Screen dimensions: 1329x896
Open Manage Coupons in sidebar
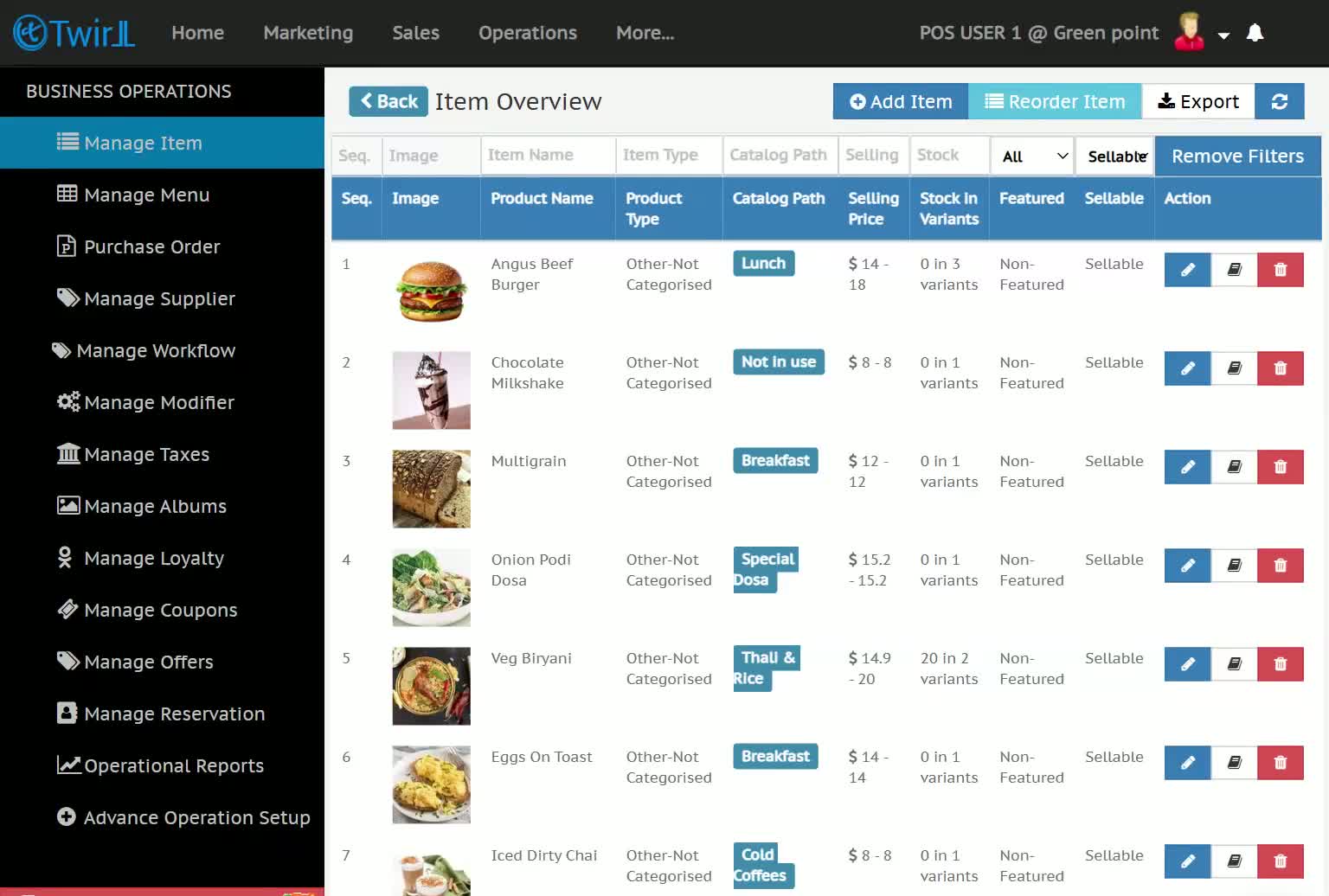[x=162, y=610]
